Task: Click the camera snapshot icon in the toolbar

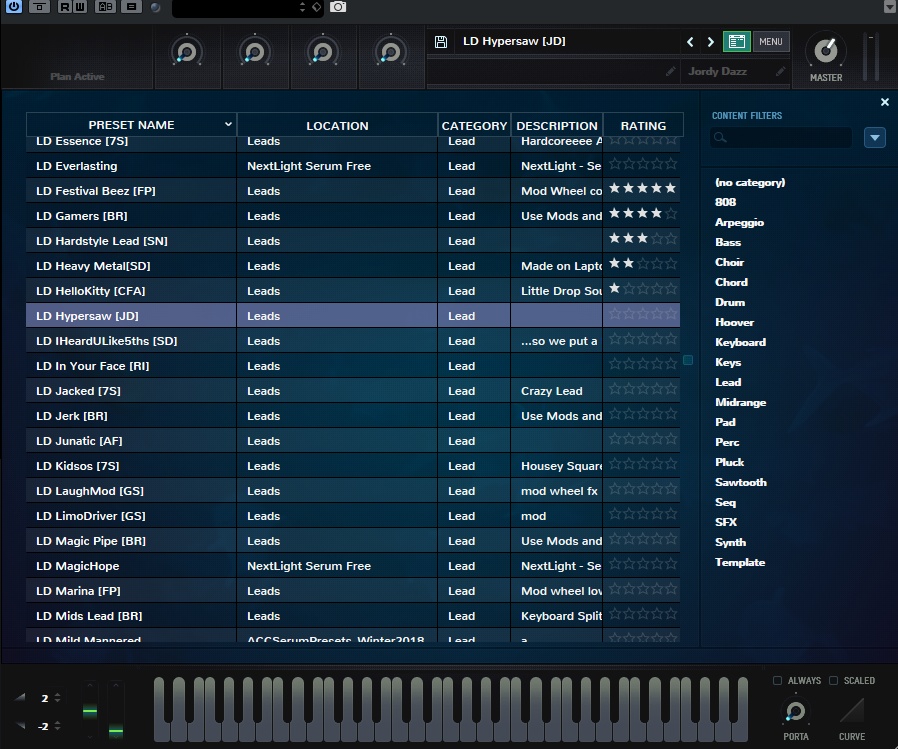Action: pos(338,7)
